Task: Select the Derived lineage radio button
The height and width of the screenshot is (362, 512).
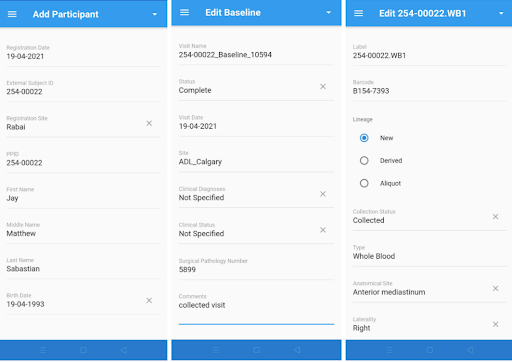Action: tap(364, 161)
